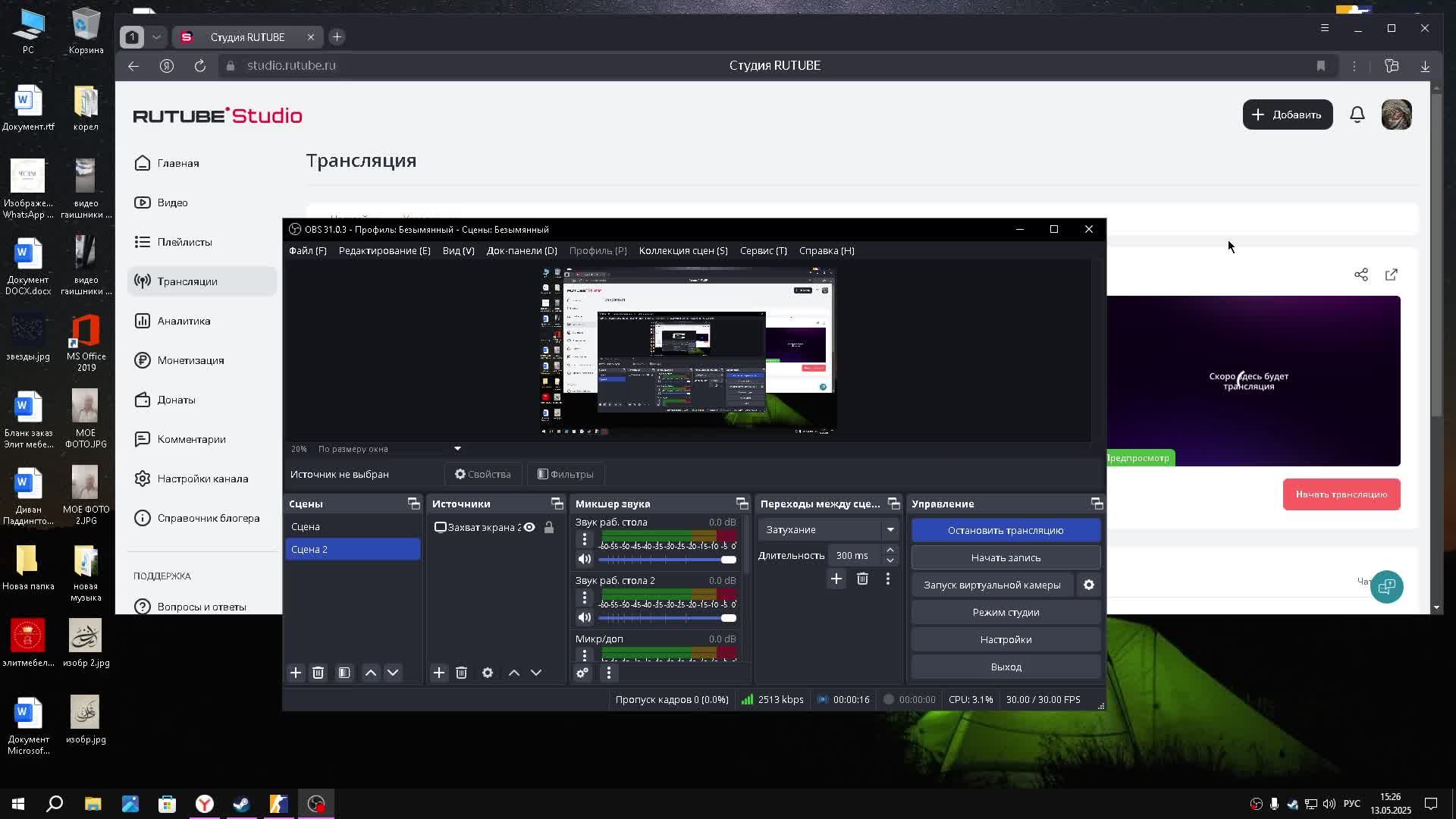This screenshot has width=1456, height=819.
Task: Reload the browser page
Action: (x=200, y=66)
